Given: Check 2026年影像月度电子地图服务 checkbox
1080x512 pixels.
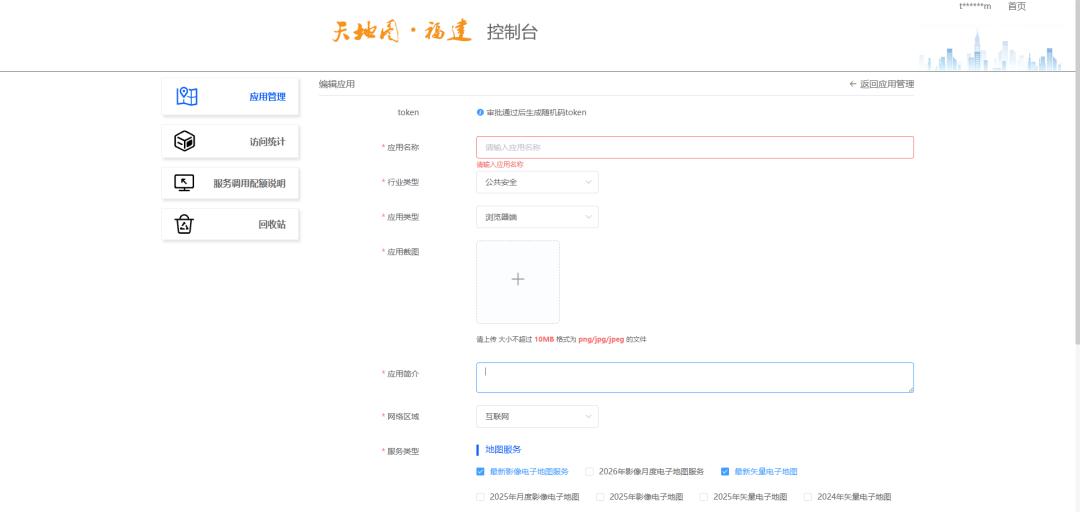Looking at the screenshot, I should pos(590,472).
